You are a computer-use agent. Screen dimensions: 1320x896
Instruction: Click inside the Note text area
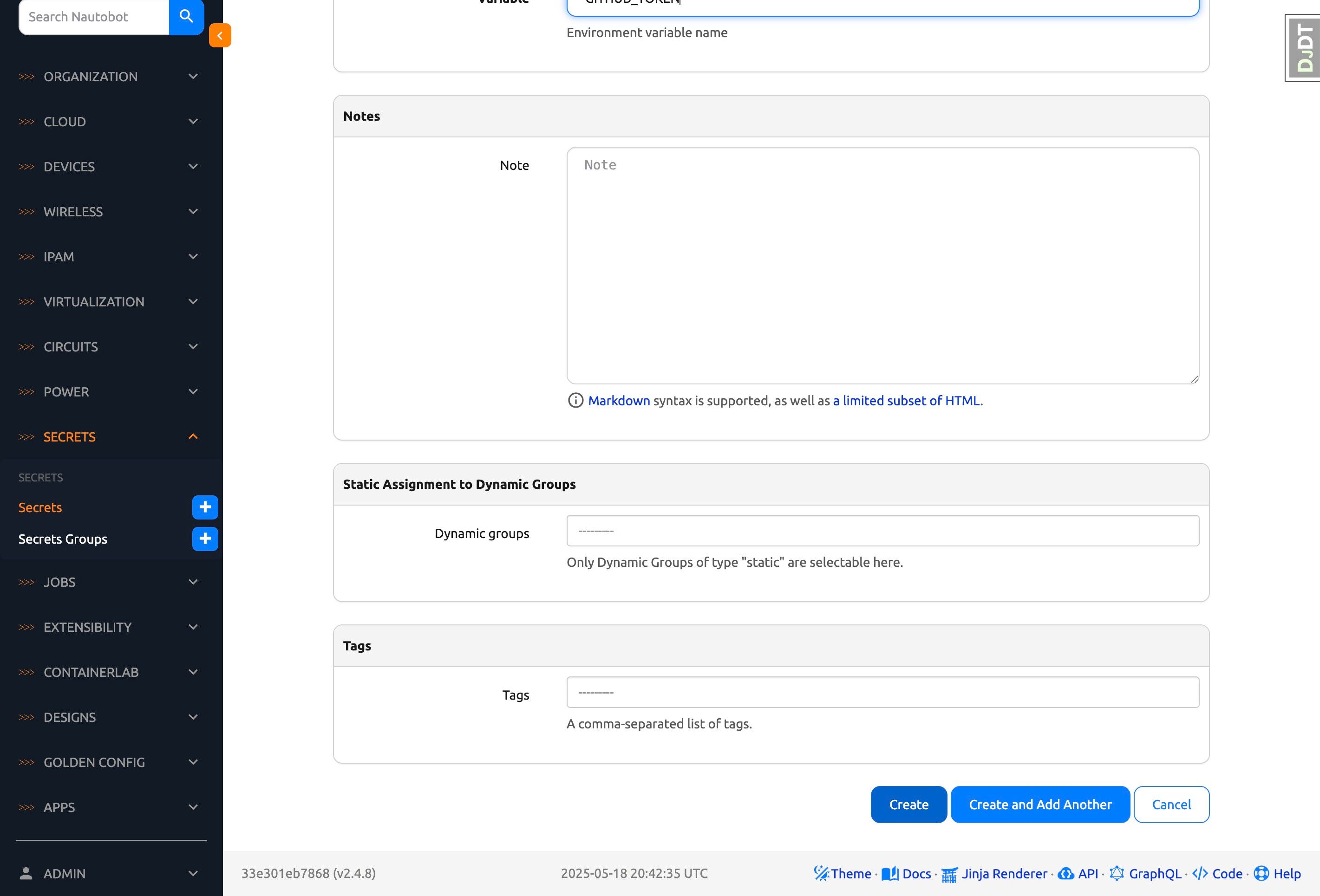[882, 265]
